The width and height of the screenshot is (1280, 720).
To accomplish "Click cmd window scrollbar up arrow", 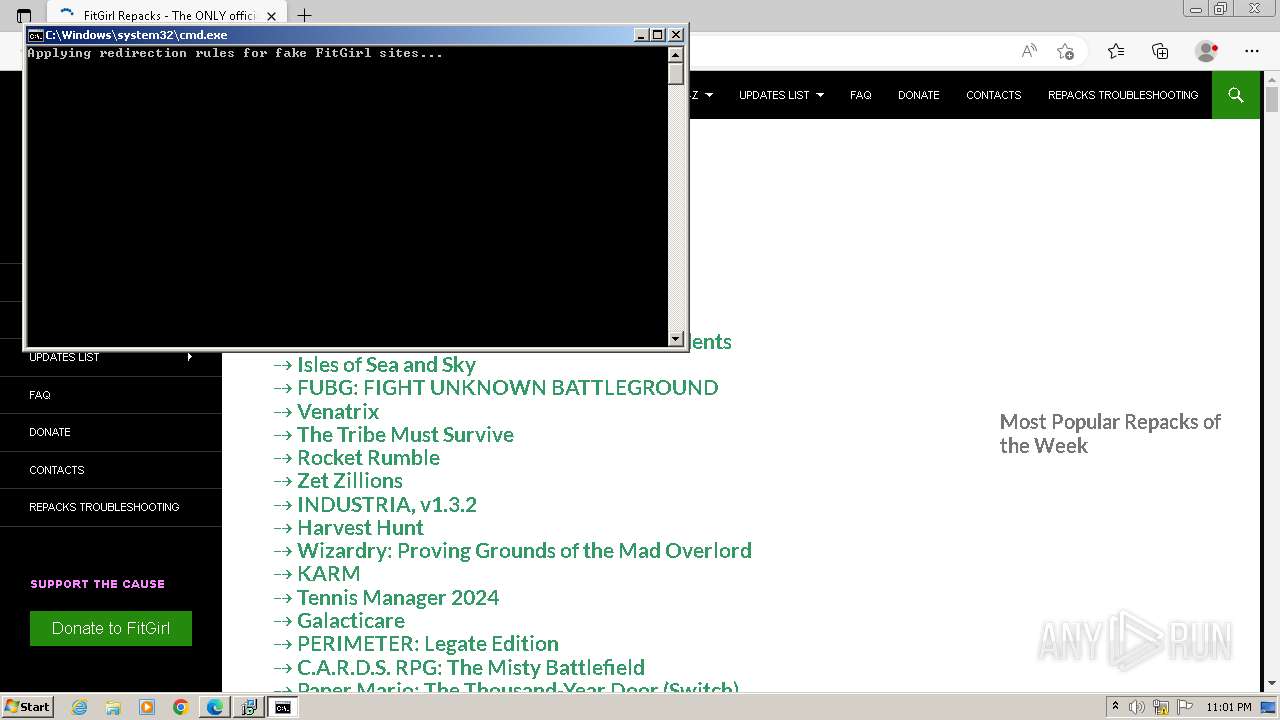I will 676,54.
